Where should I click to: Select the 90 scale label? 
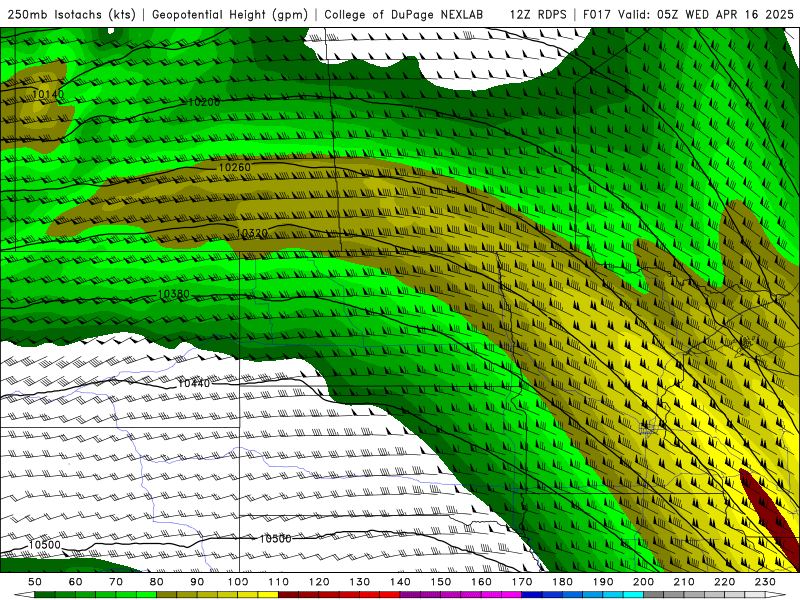197,582
